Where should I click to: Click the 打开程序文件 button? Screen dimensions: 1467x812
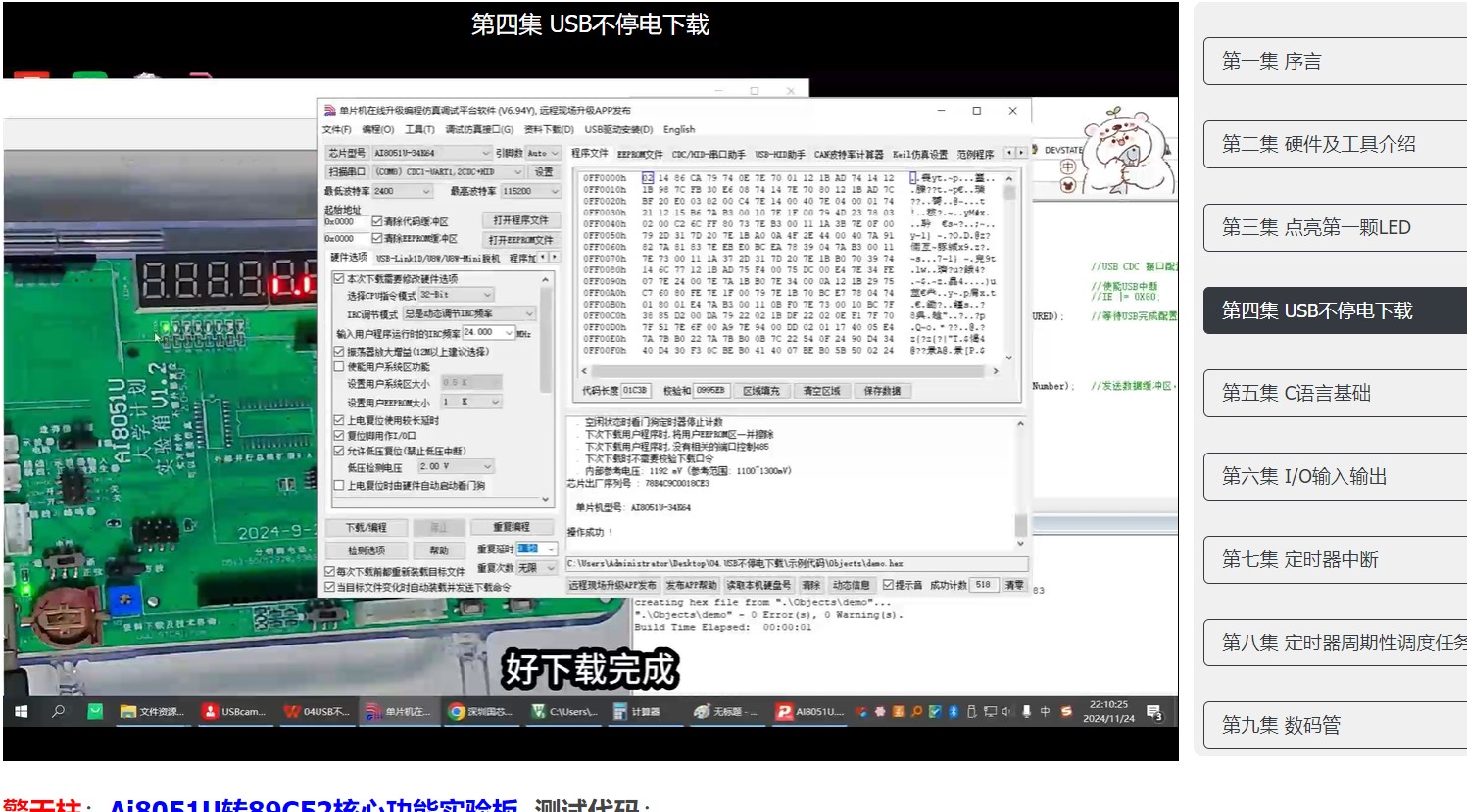point(520,220)
